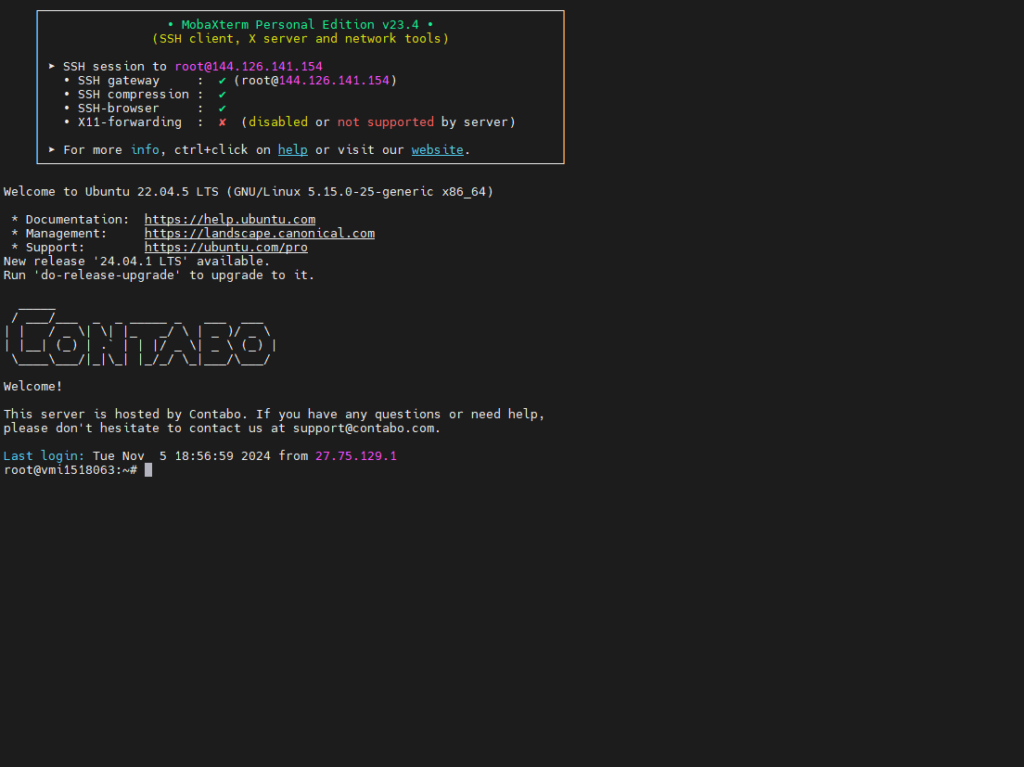1024x767 pixels.
Task: Click the cyan 'info' word in banner
Action: (x=144, y=150)
